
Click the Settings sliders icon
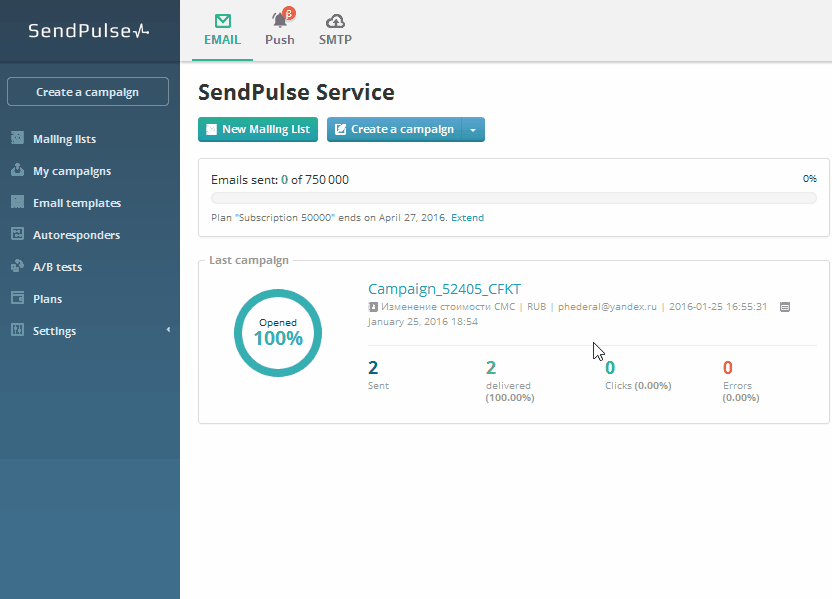pos(18,329)
